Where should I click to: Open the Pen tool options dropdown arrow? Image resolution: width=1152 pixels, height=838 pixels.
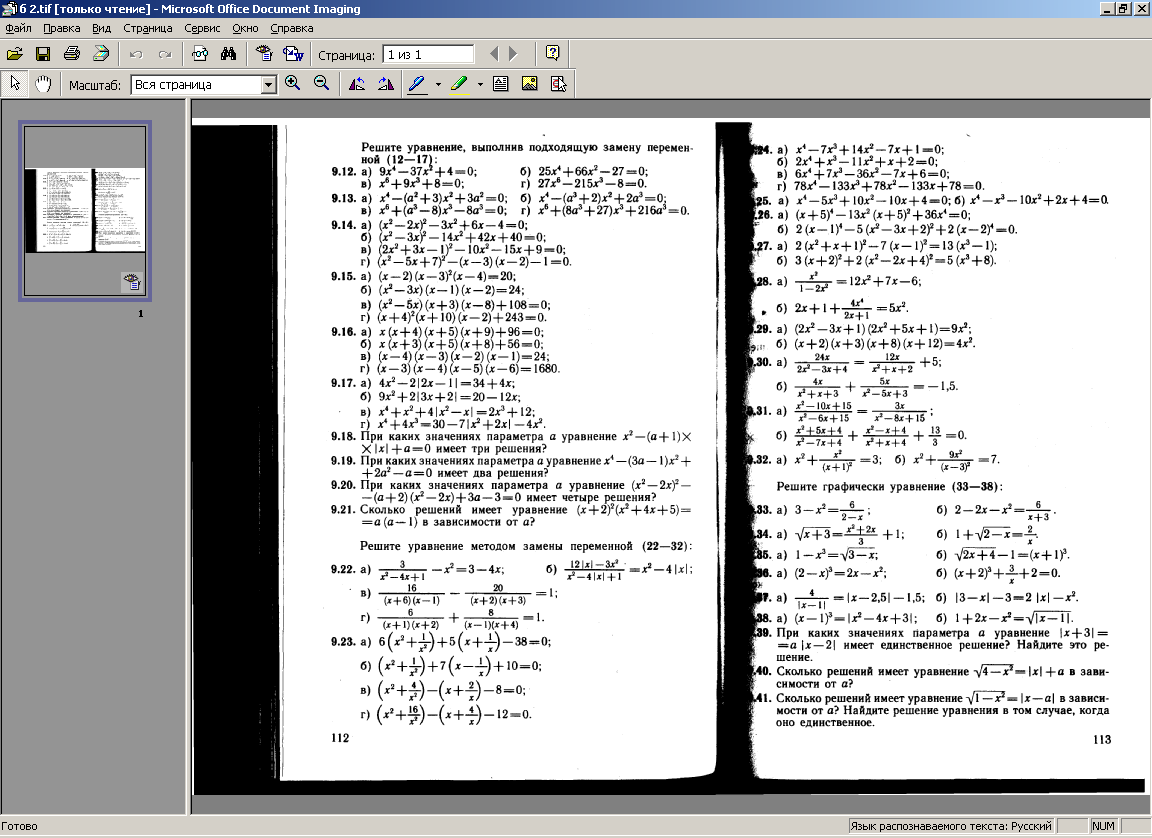438,84
